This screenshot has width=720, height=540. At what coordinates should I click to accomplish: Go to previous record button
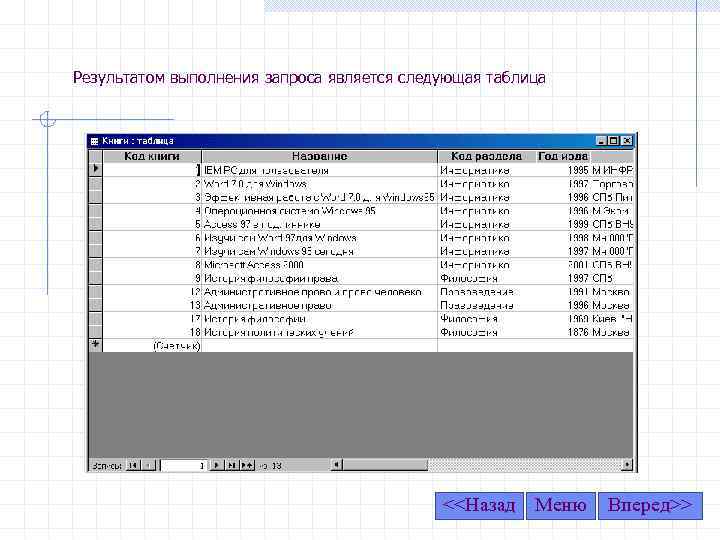148,465
